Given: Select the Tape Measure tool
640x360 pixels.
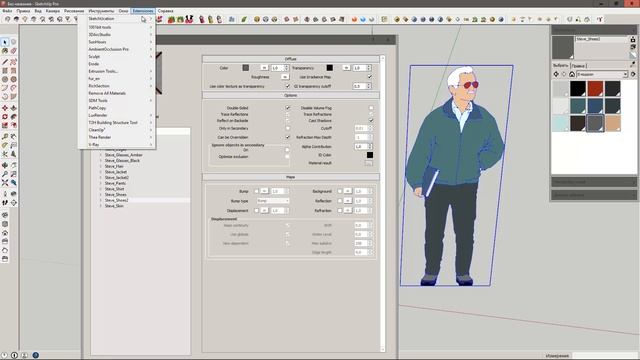Looking at the screenshot, I should 5,136.
